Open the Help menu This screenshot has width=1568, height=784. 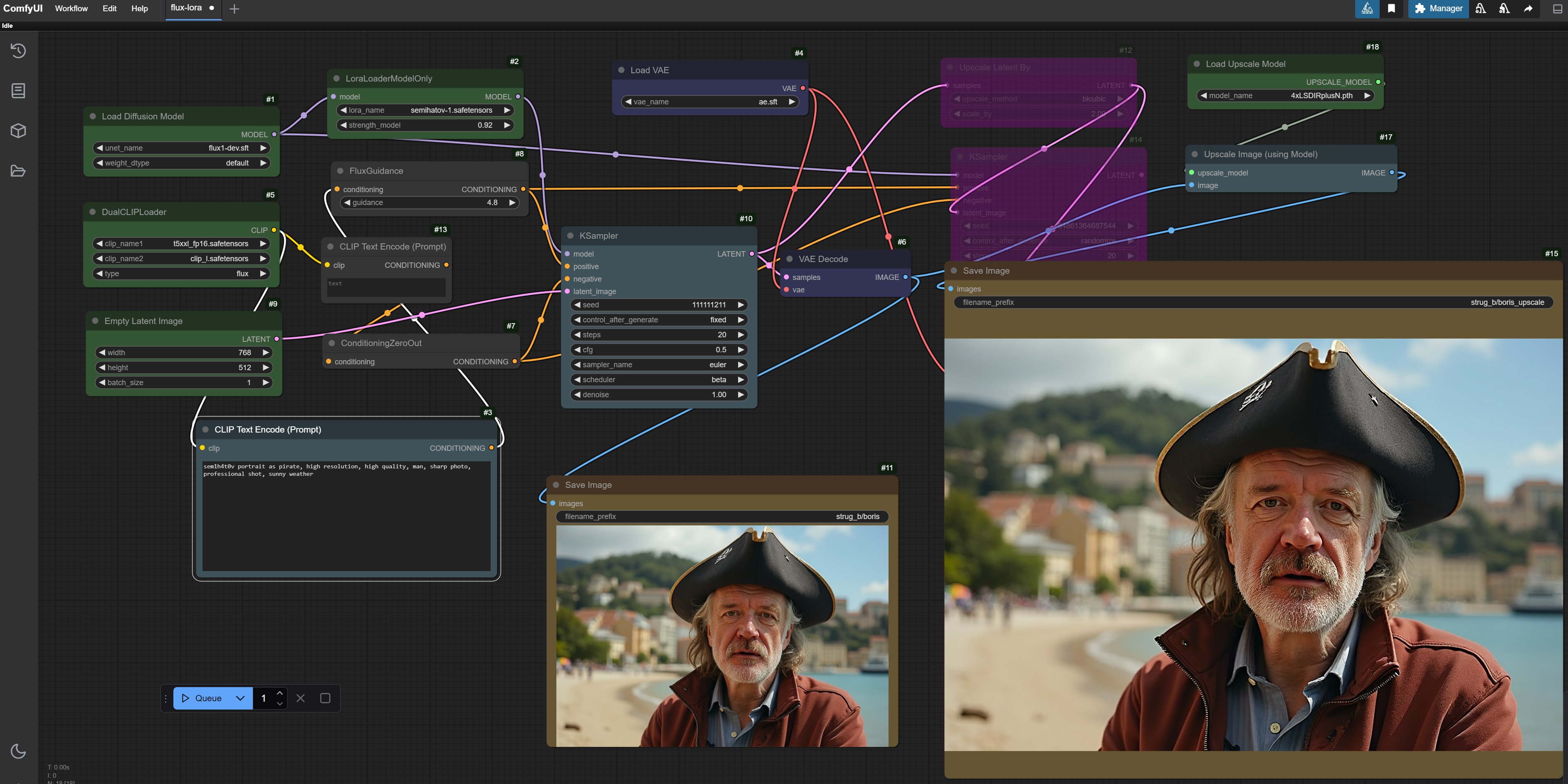pos(139,8)
